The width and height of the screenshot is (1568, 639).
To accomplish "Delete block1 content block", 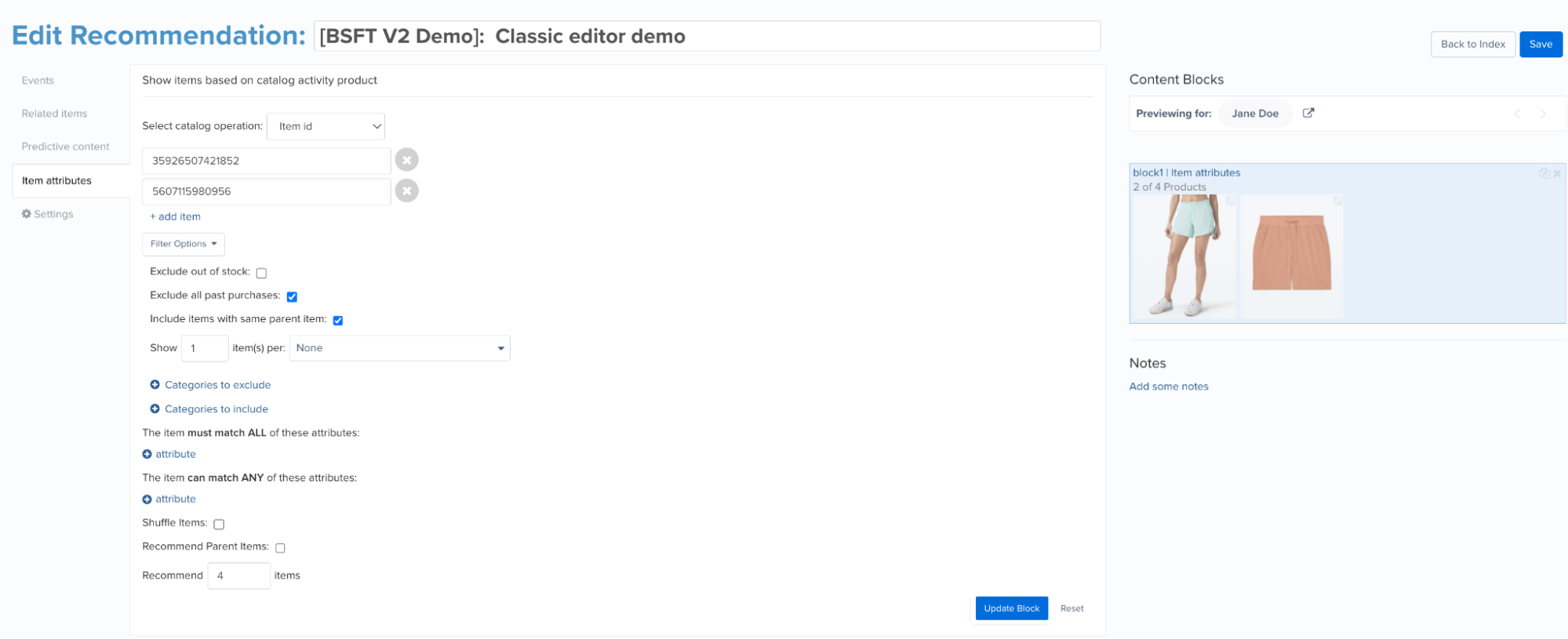I will pyautogui.click(x=1558, y=173).
